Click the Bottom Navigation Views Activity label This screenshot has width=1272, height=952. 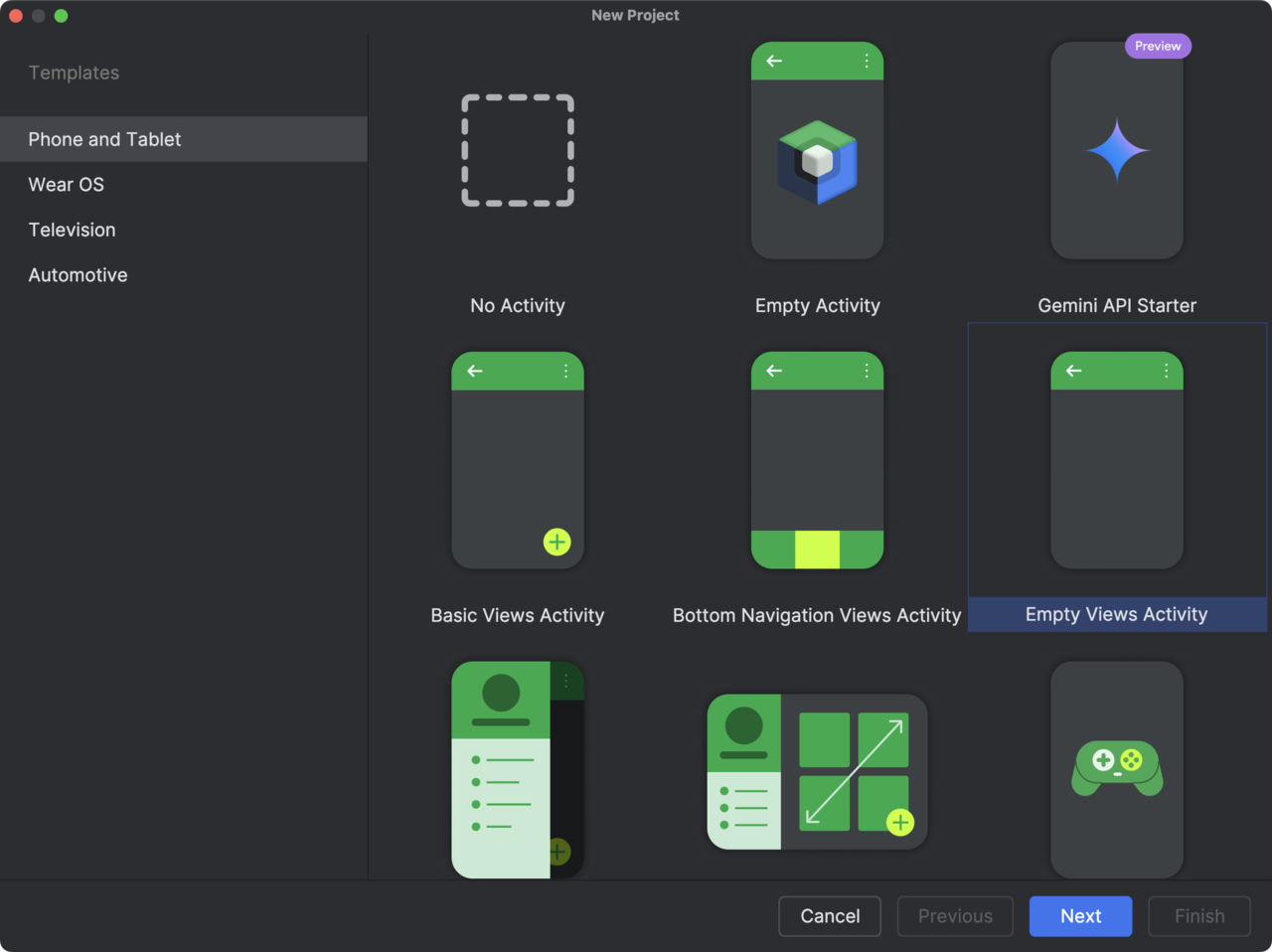(817, 615)
